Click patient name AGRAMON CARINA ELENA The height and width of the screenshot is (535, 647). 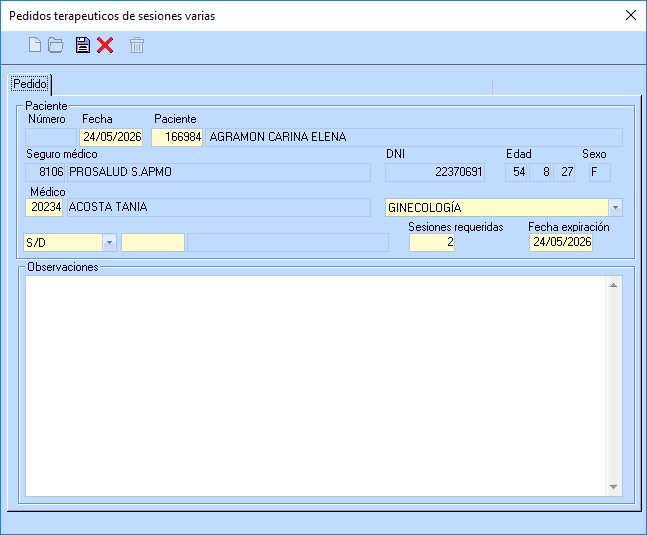[414, 137]
